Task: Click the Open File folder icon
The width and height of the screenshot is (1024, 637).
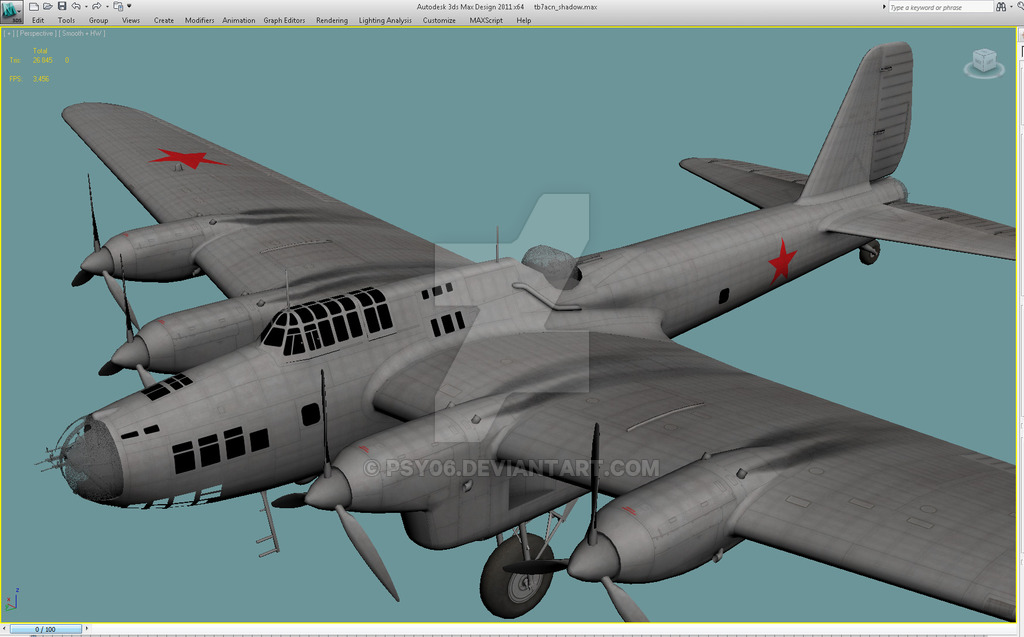Action: click(48, 6)
